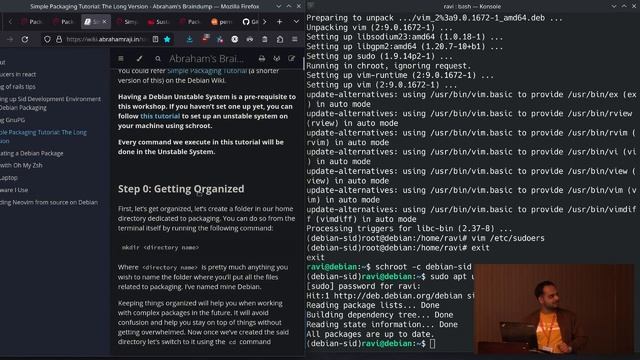The image size is (640, 360).
Task: Click 'Processing triggers for libc-bin' line
Action: pos(409,229)
